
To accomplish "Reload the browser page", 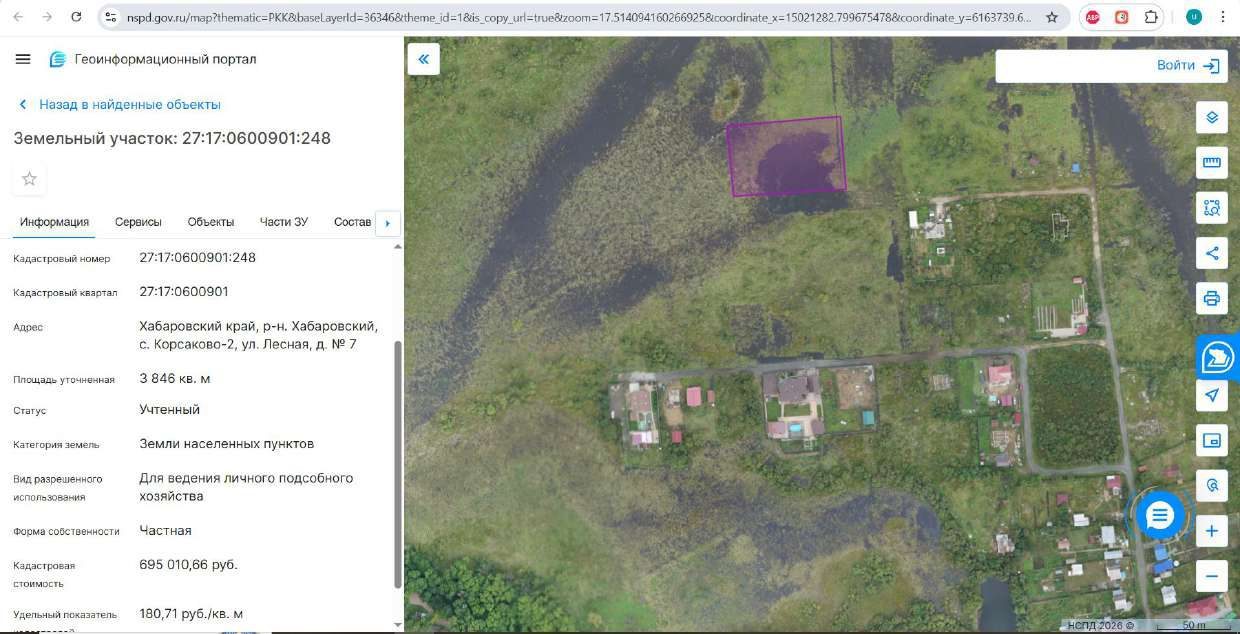I will pyautogui.click(x=77, y=17).
